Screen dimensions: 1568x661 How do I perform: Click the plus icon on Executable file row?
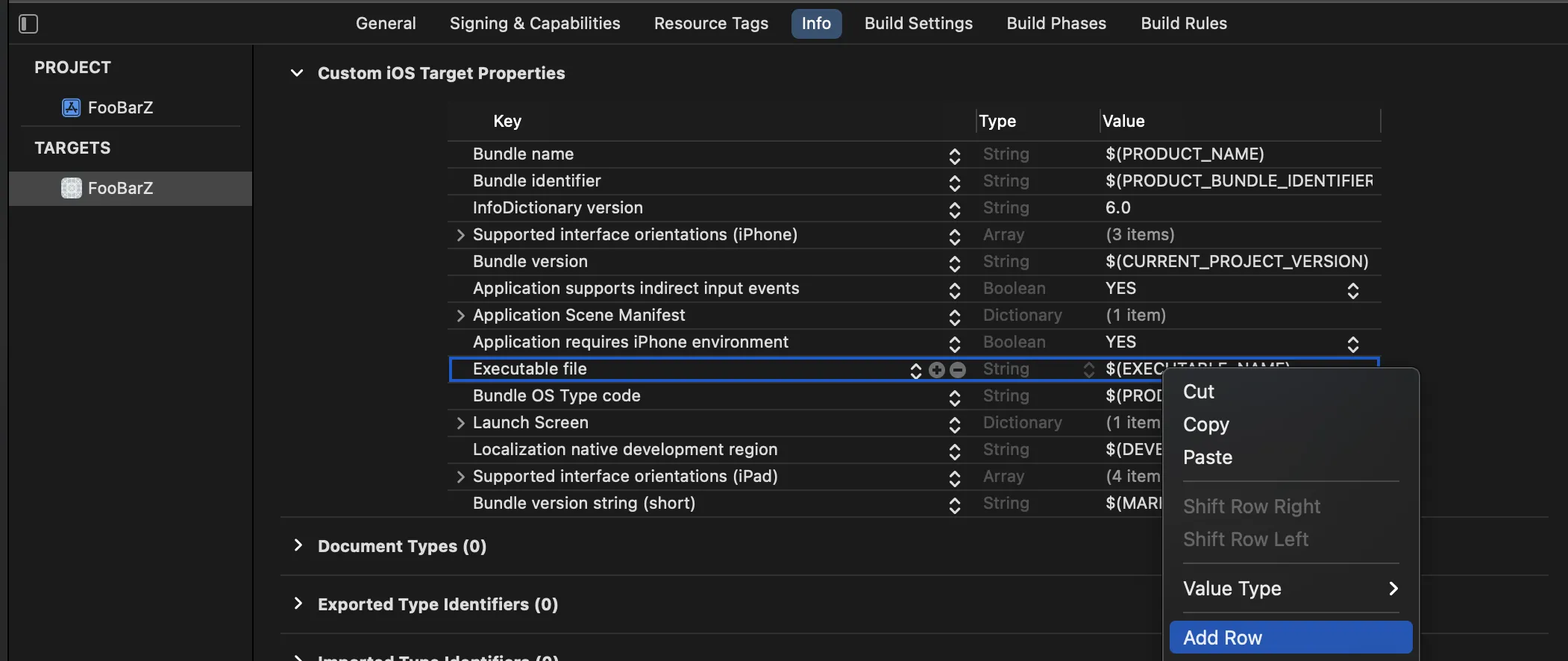point(937,370)
